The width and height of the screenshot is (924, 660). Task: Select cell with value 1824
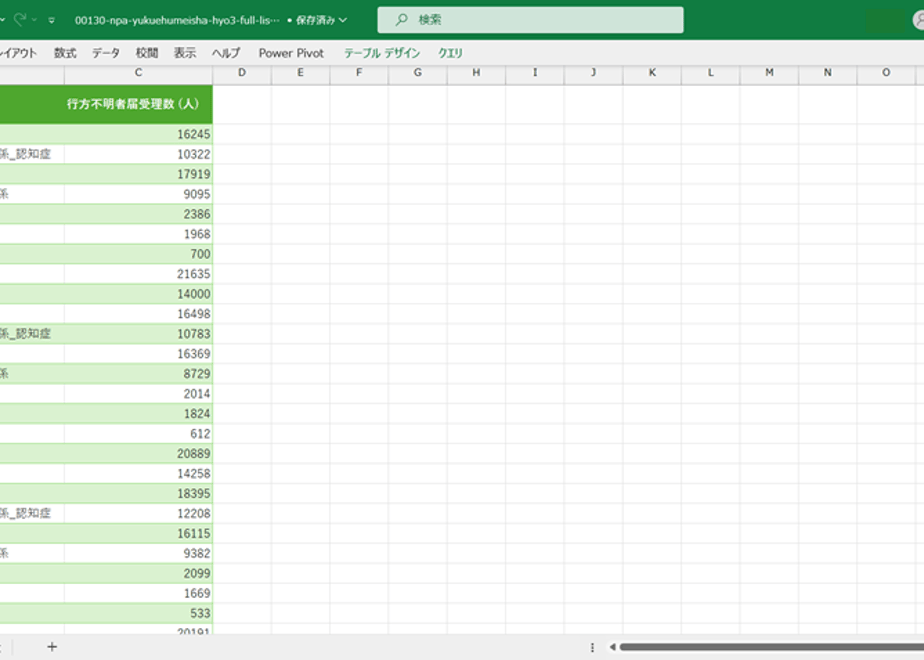[138, 414]
